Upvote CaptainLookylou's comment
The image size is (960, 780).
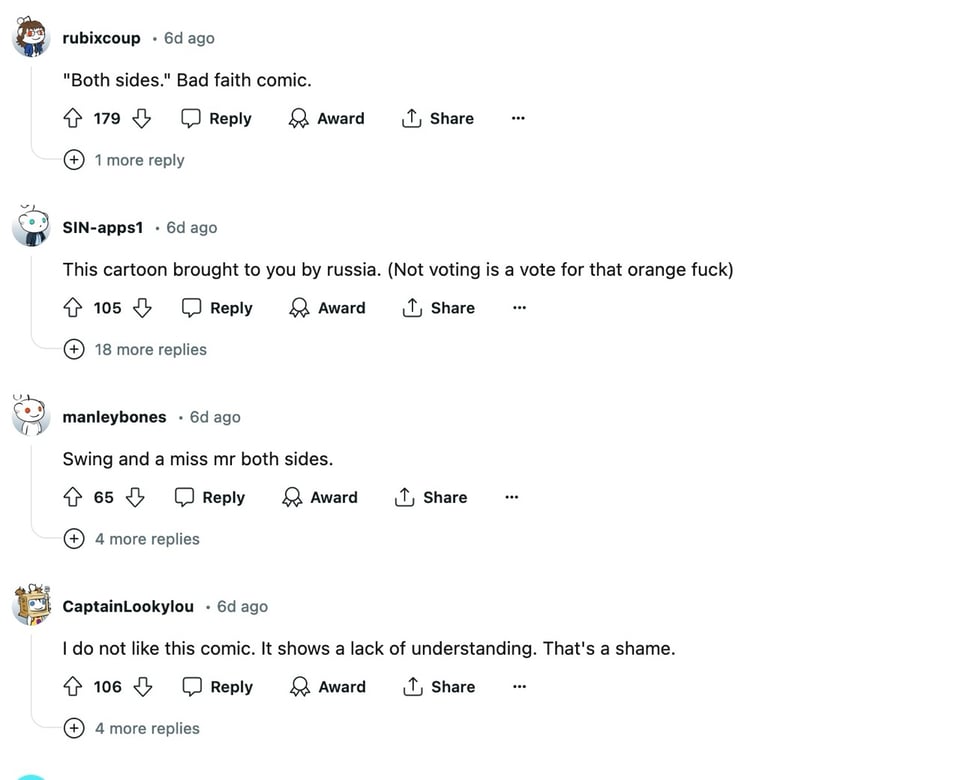72,687
